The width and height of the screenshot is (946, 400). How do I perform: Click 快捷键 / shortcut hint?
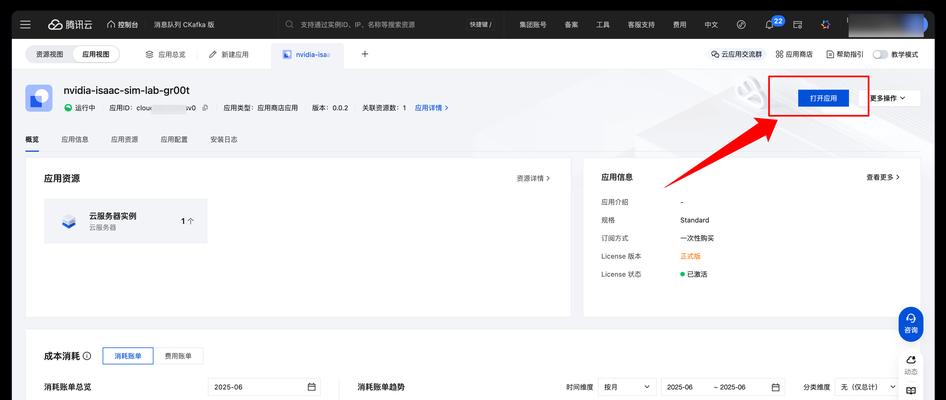481,25
